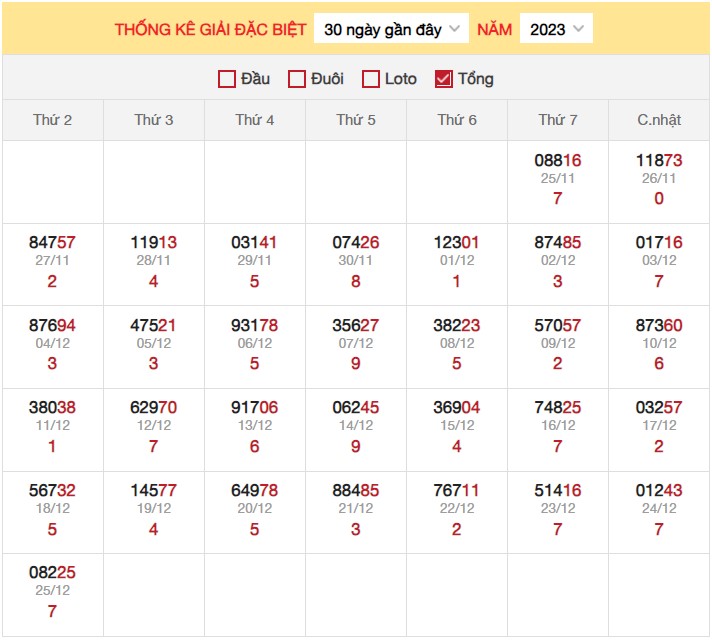This screenshot has width=712, height=640.
Task: Click result 01243 dated 24/12
Action: click(659, 490)
